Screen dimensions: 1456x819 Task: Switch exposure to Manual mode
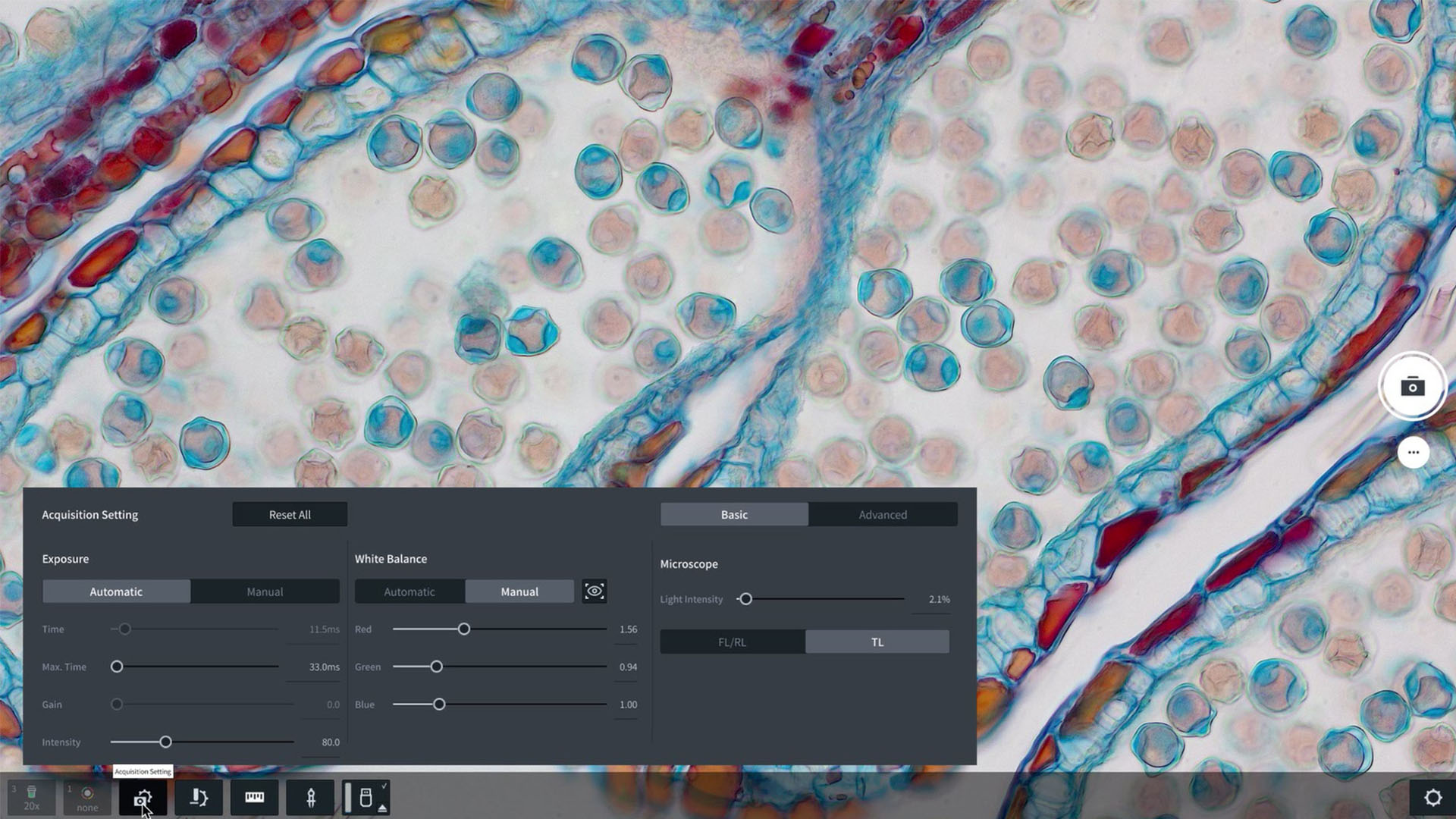click(x=265, y=591)
